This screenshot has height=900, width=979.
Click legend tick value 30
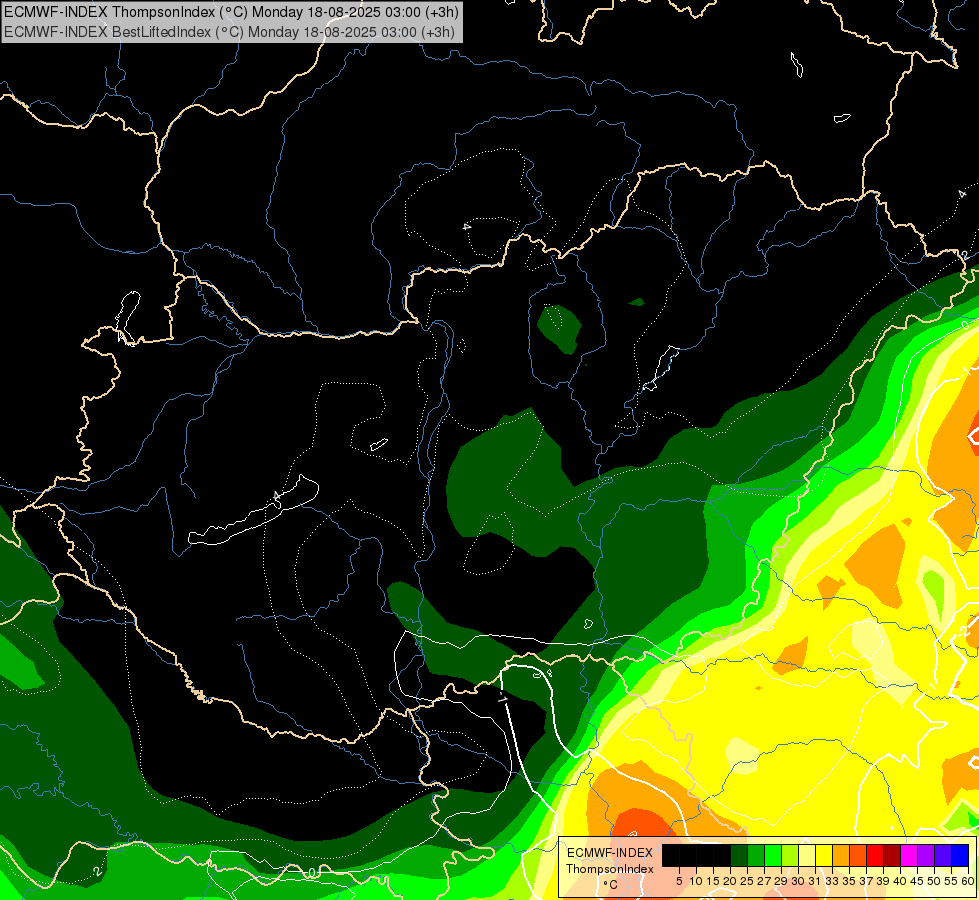tap(798, 881)
